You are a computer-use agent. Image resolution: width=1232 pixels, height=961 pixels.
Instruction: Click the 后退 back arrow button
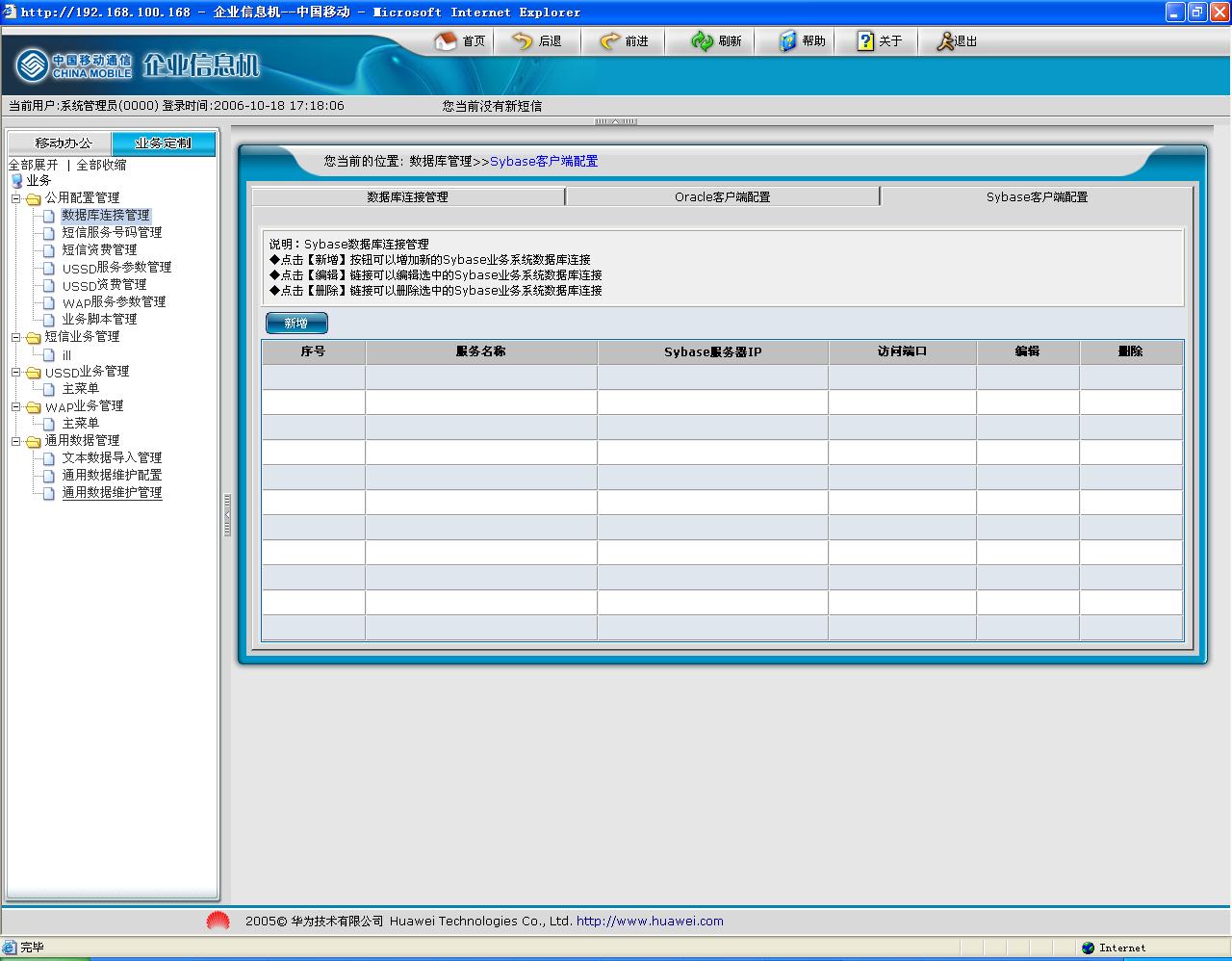(x=537, y=41)
